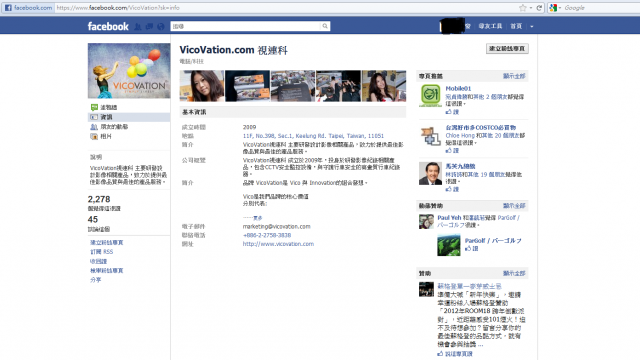Viewport: 640px width, 360px height.
Task: Open the Paul Yeh name link
Action: [x=449, y=218]
